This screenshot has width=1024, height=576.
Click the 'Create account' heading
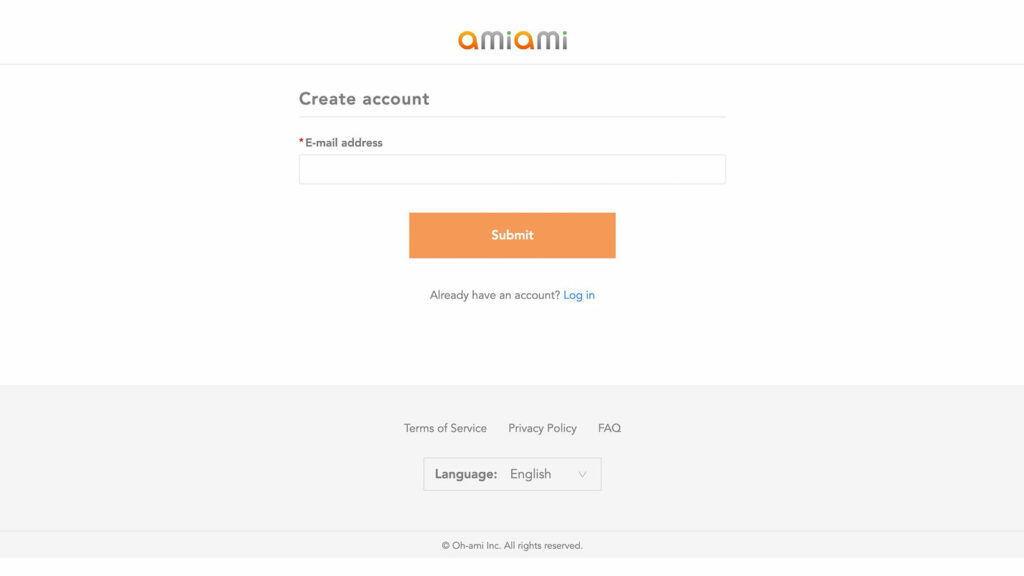tap(364, 99)
